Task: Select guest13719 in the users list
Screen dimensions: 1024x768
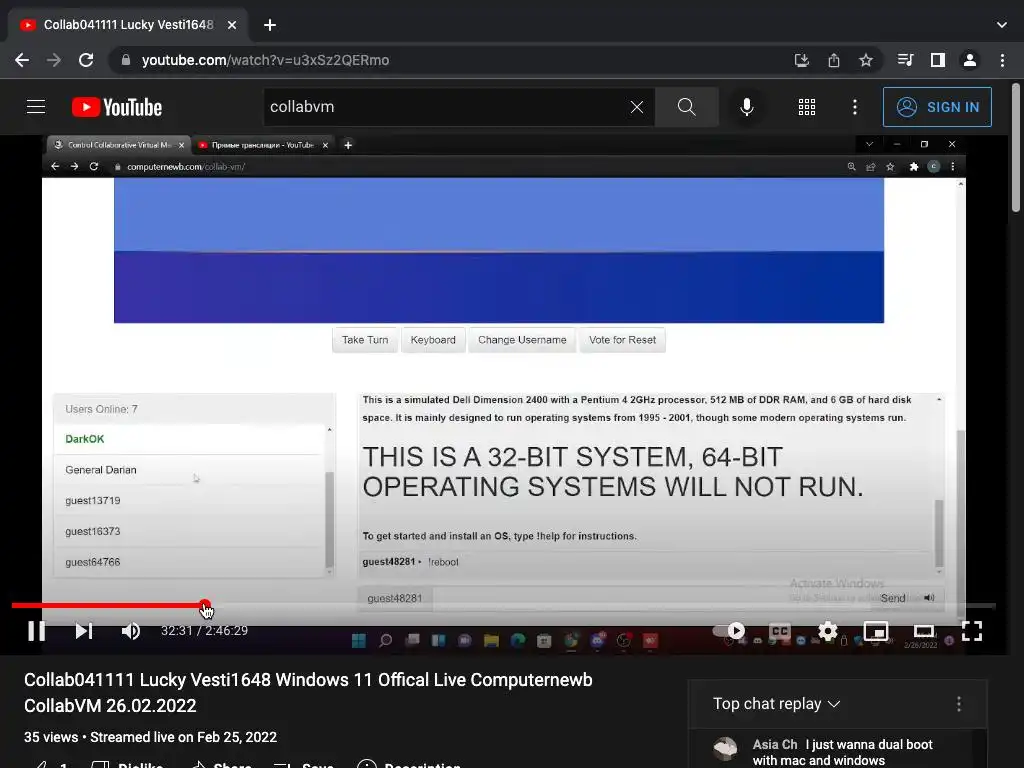Action: pos(189,500)
